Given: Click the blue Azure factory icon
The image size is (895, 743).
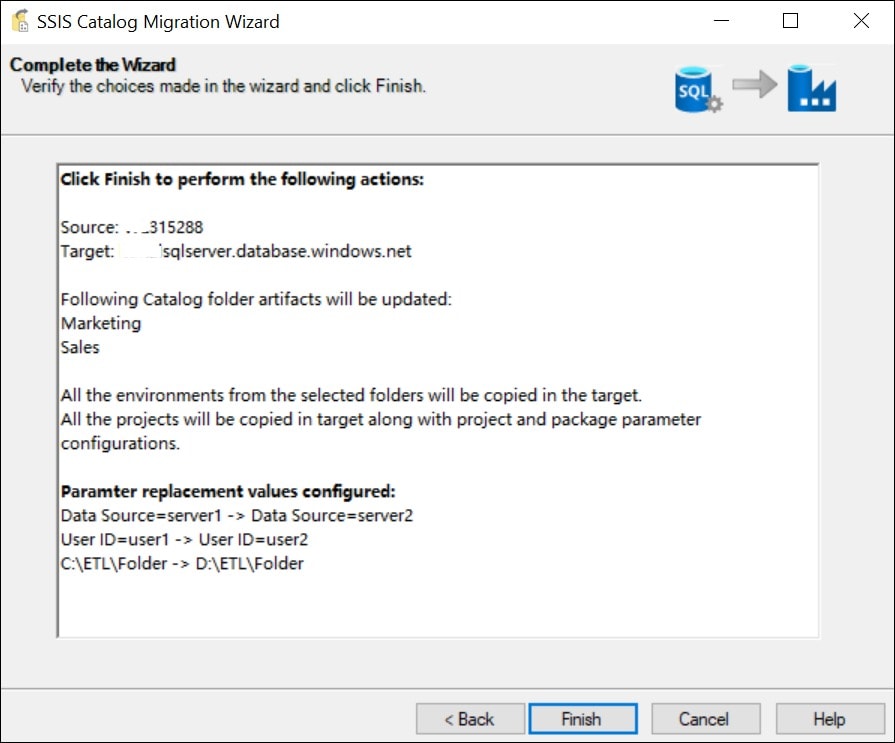Looking at the screenshot, I should click(x=811, y=90).
